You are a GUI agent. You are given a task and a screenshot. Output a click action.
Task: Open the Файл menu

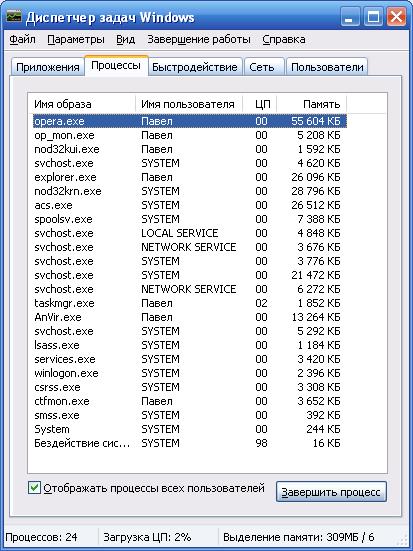click(x=22, y=39)
